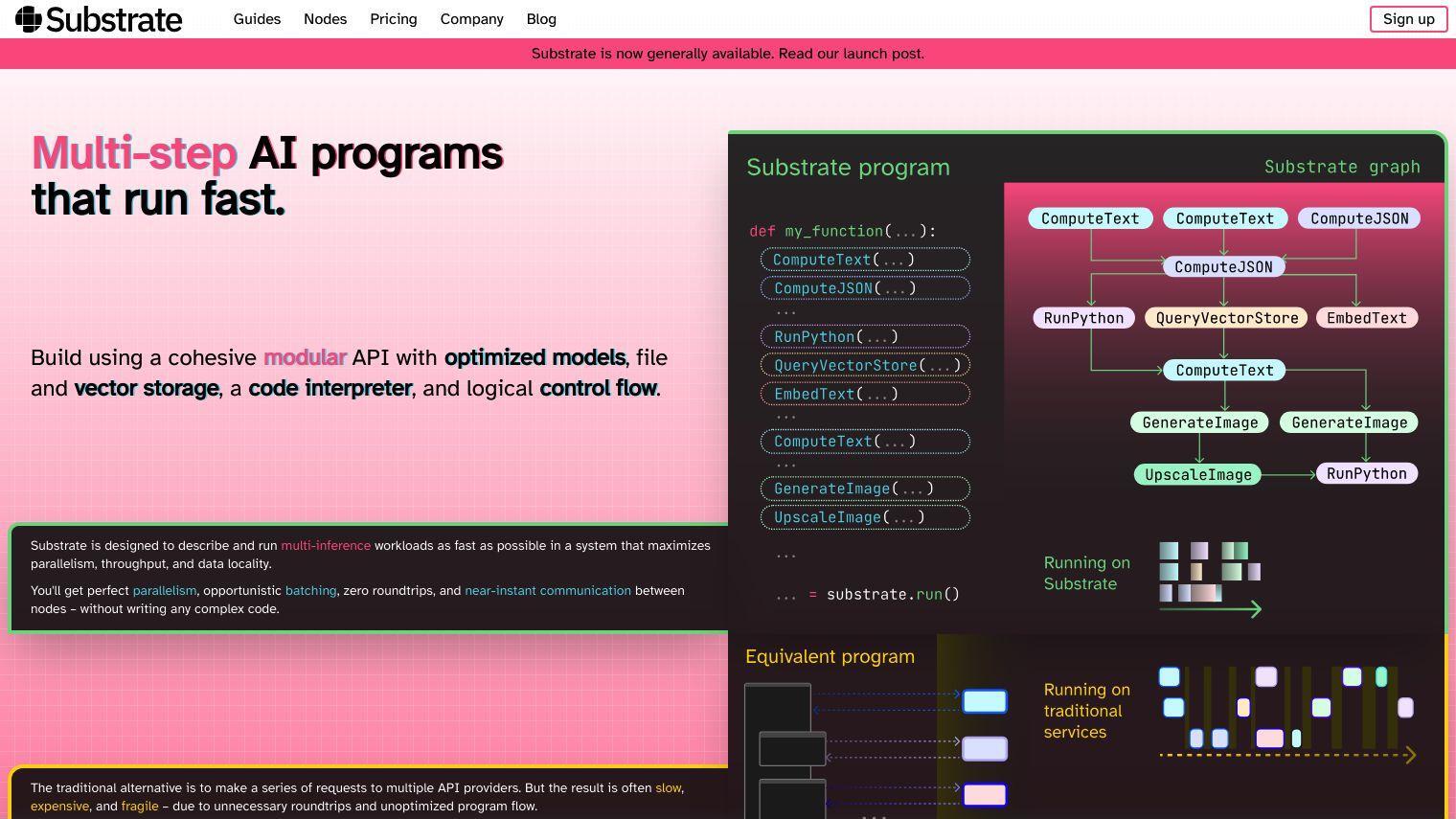Click 'def my_function(...)' code line
Image resolution: width=1456 pixels, height=819 pixels.
842,231
